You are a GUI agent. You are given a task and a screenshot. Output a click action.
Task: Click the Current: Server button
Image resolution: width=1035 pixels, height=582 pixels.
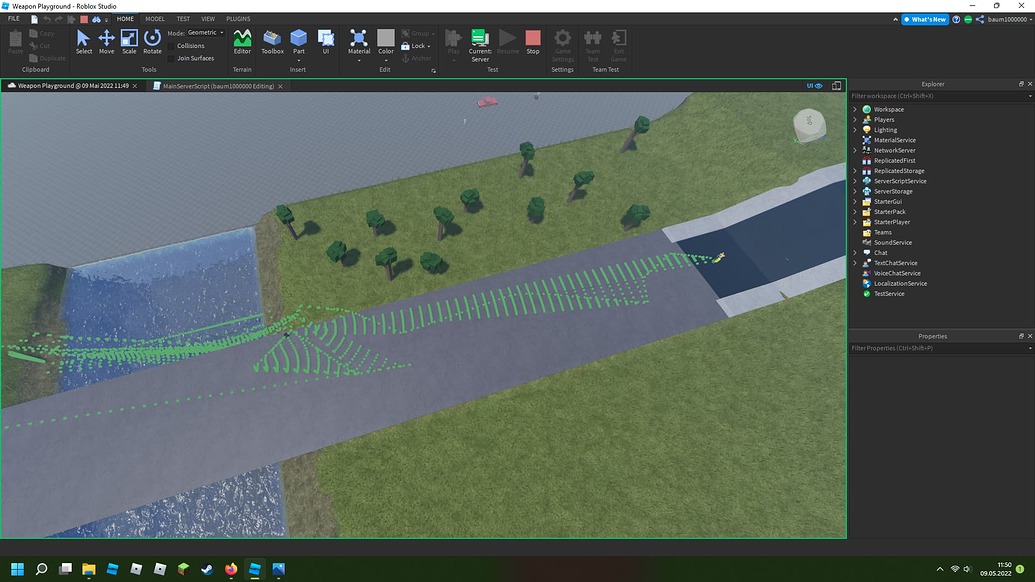(480, 40)
